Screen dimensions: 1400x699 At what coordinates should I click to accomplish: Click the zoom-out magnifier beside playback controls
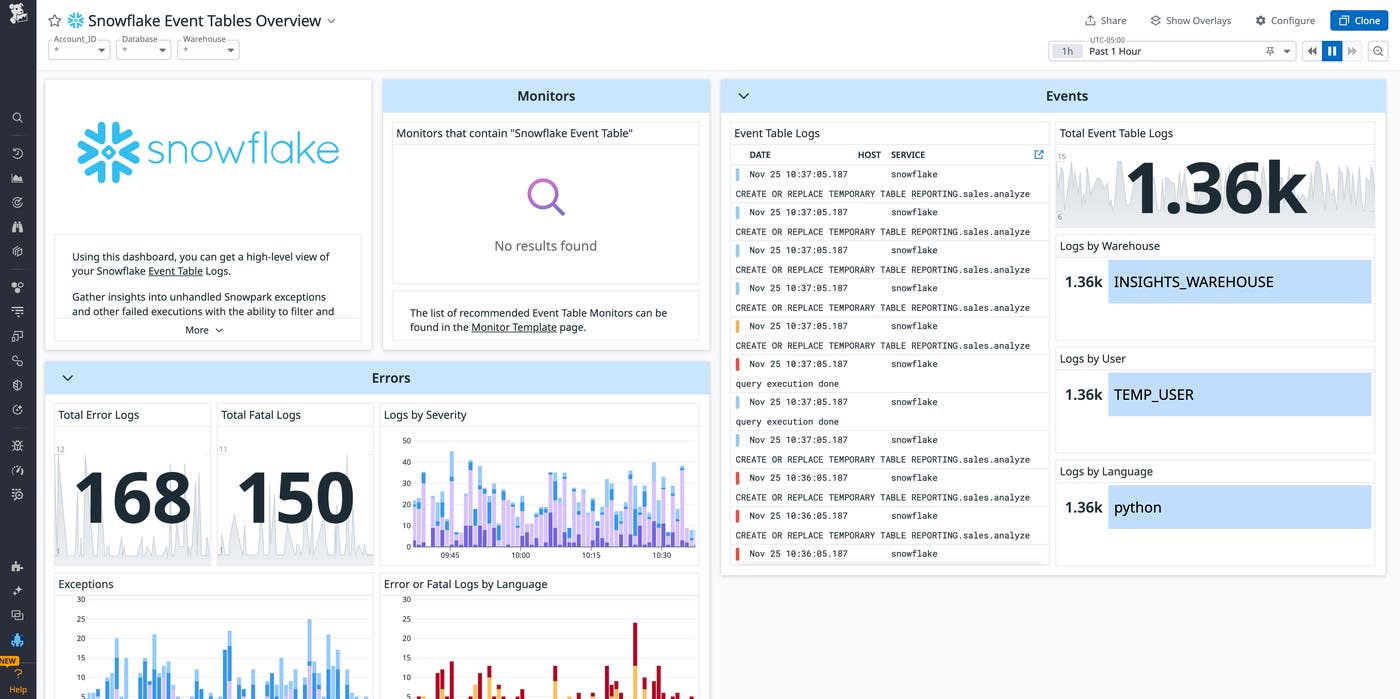click(1378, 50)
